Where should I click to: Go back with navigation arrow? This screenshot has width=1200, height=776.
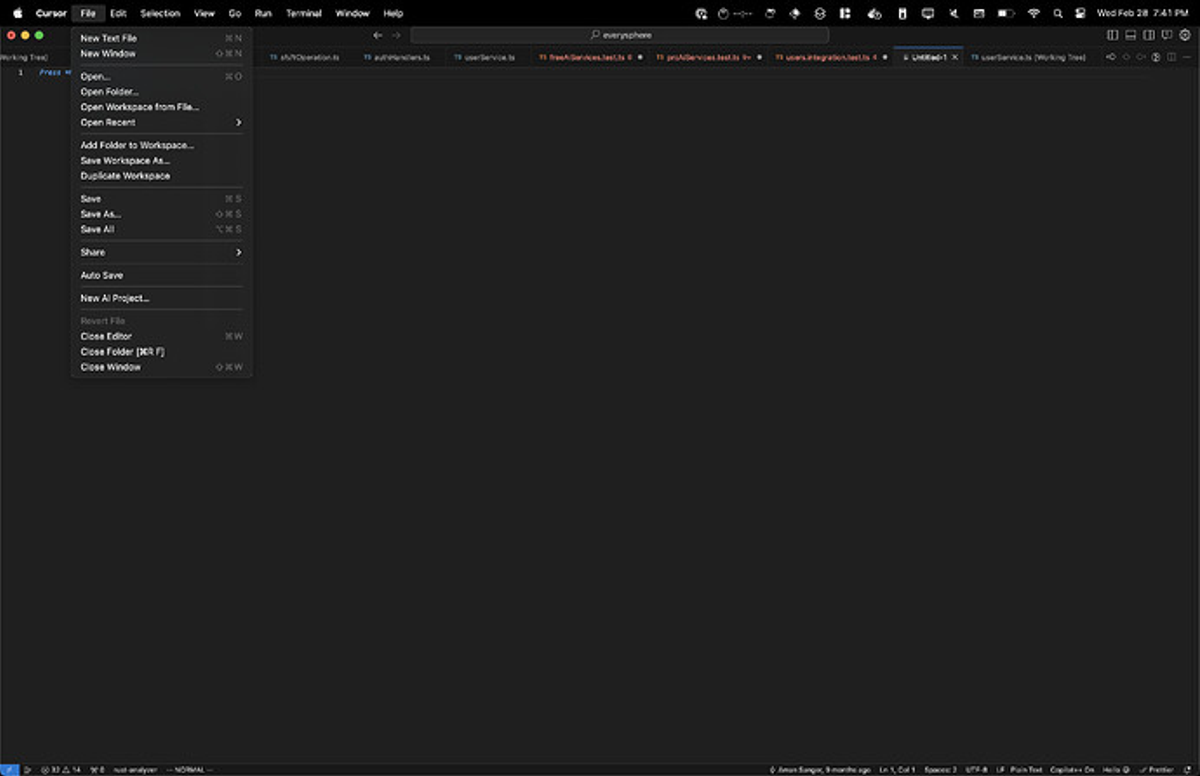377,35
